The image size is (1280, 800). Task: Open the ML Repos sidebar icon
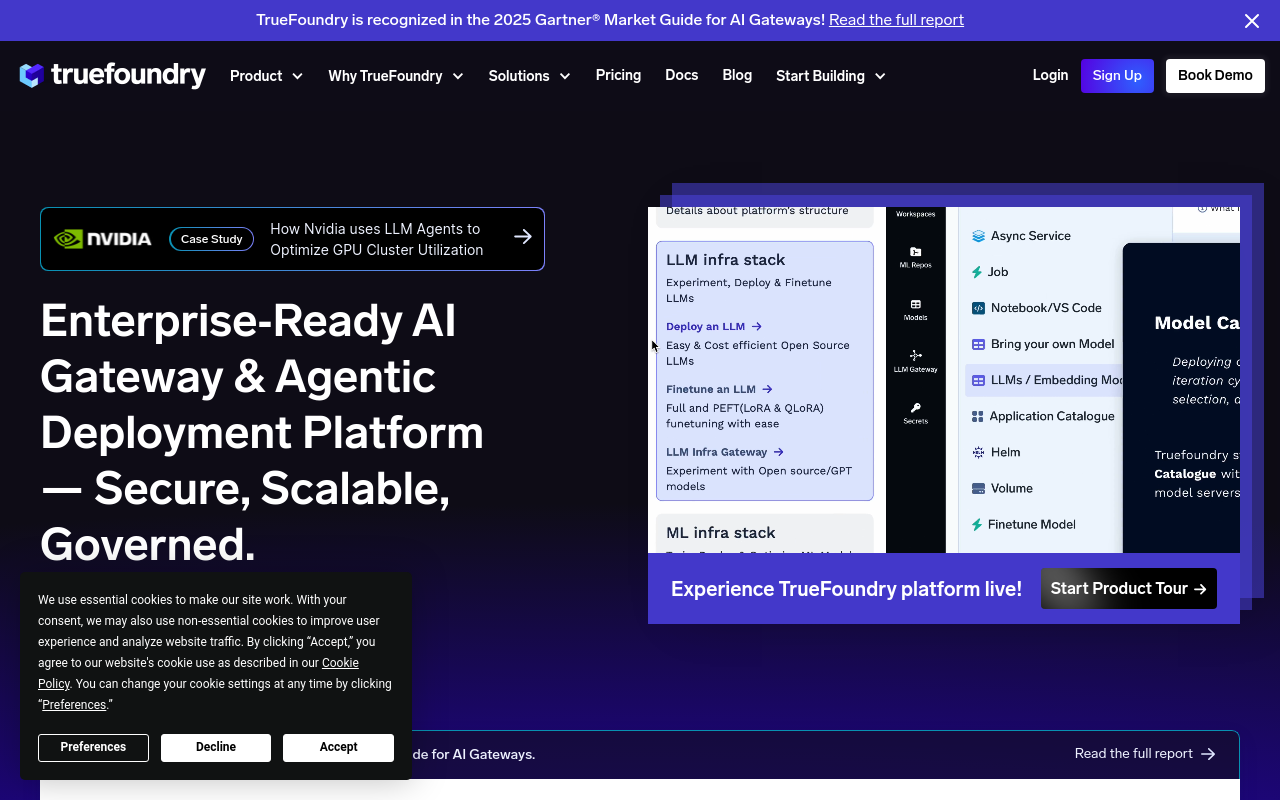[915, 252]
